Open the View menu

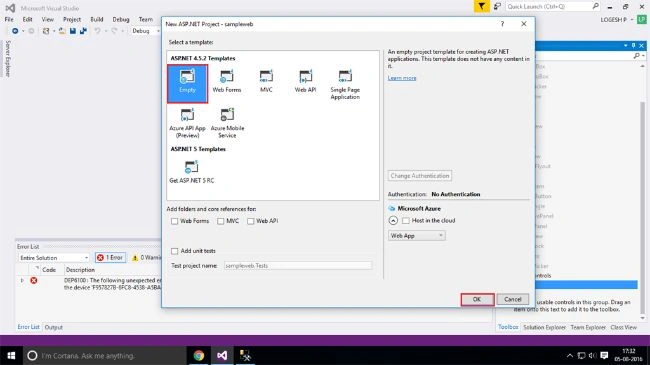click(x=48, y=19)
